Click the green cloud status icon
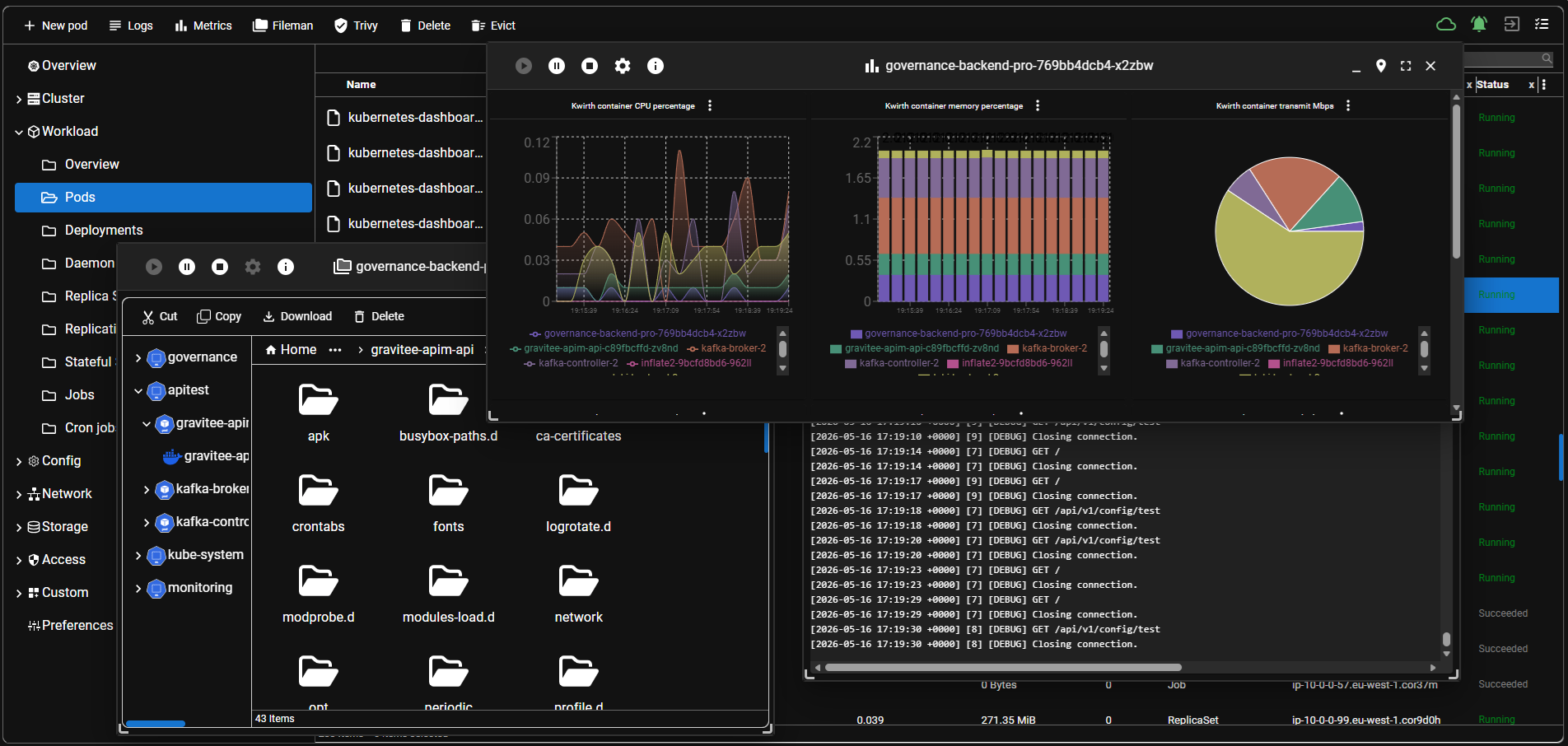 [x=1446, y=25]
